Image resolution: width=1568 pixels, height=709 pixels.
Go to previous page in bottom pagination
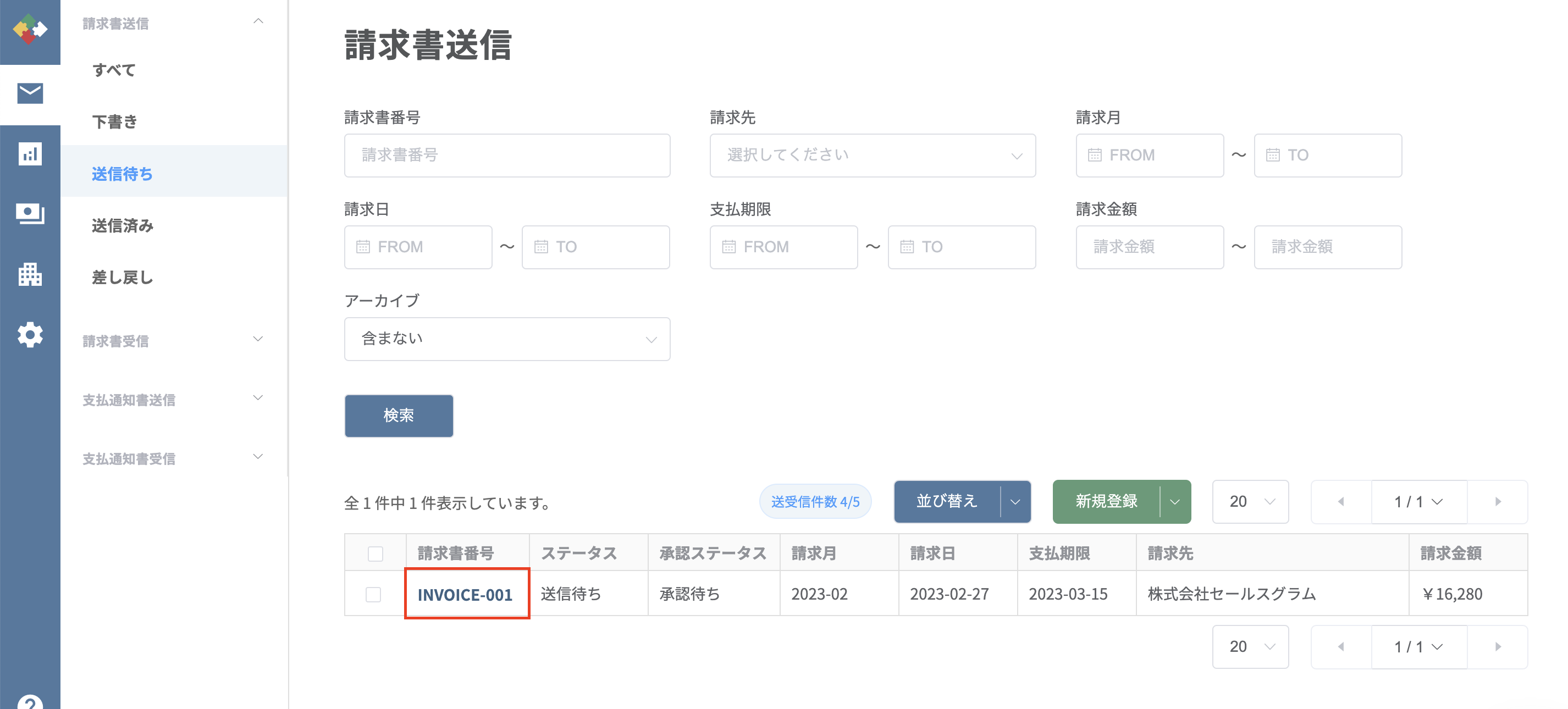[1341, 646]
